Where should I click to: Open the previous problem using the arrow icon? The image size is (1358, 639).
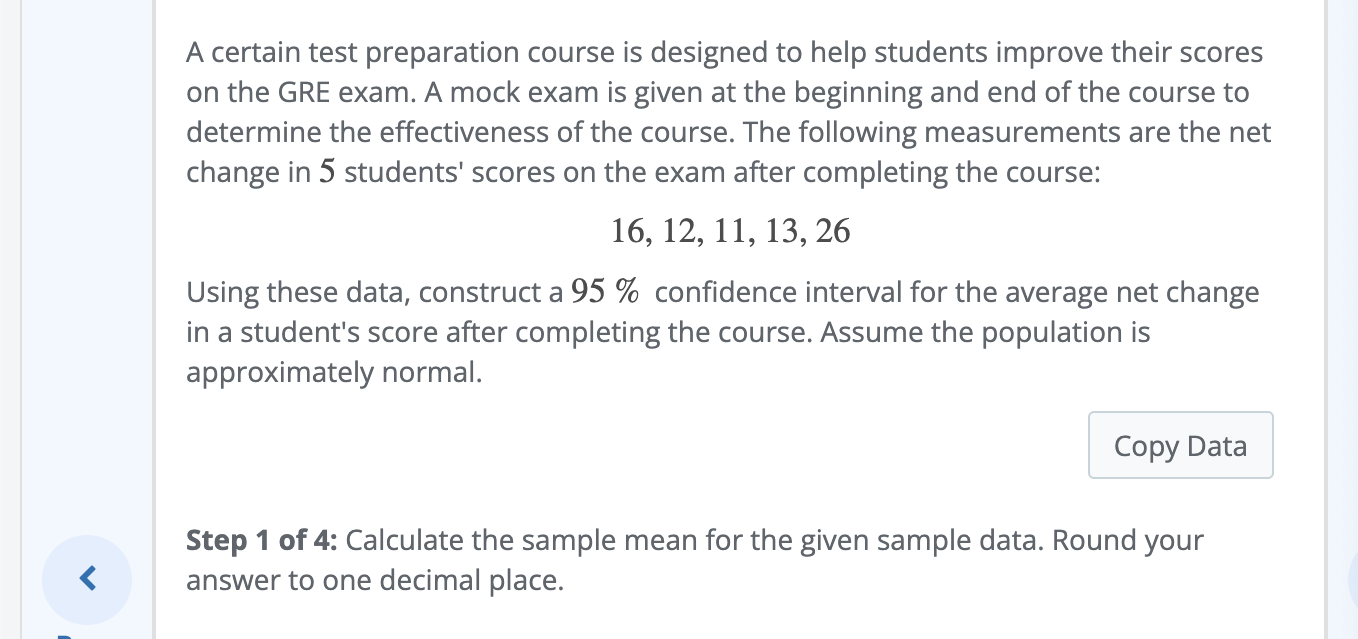point(87,578)
